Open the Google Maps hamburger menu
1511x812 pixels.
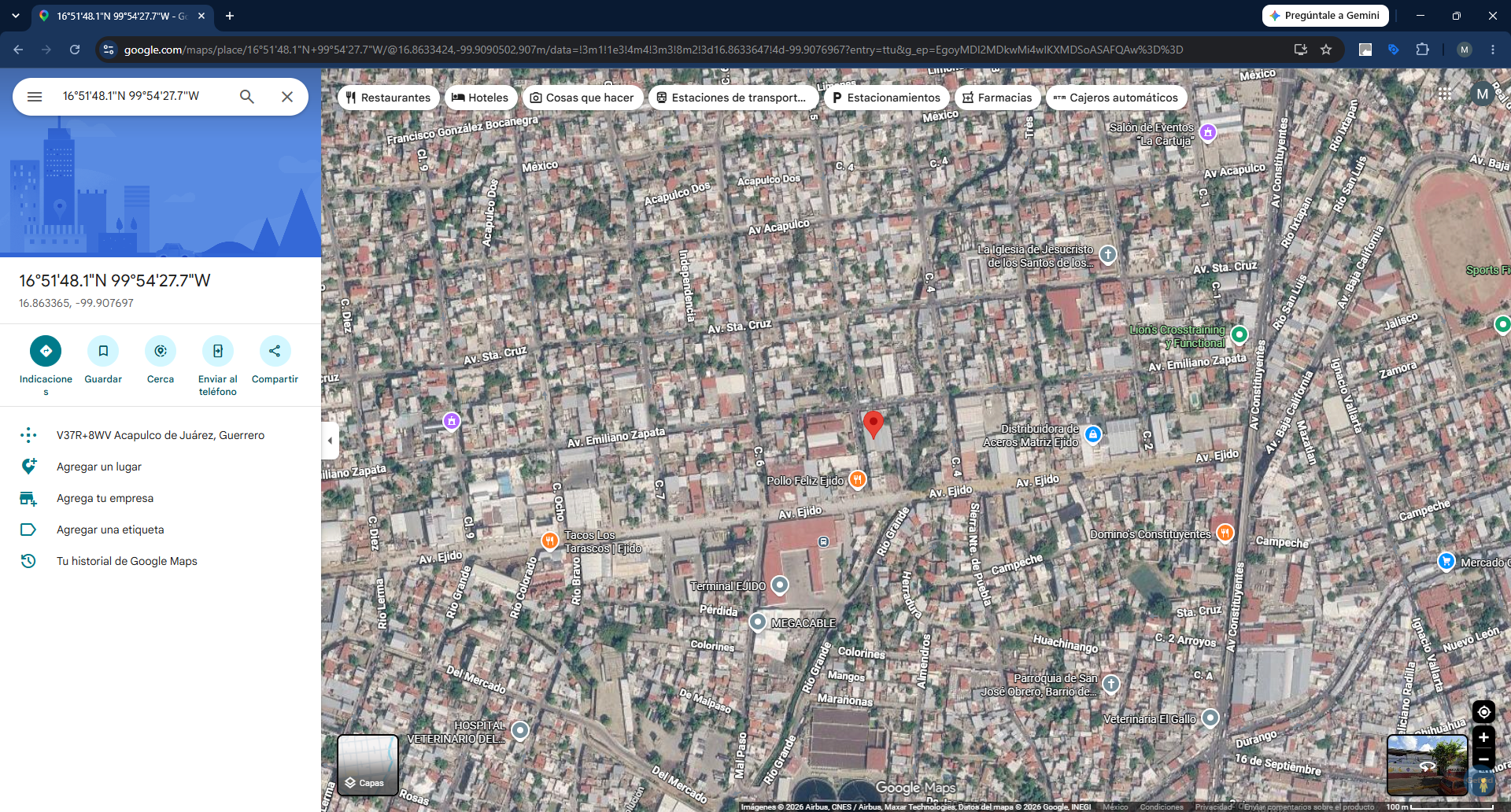click(x=35, y=96)
